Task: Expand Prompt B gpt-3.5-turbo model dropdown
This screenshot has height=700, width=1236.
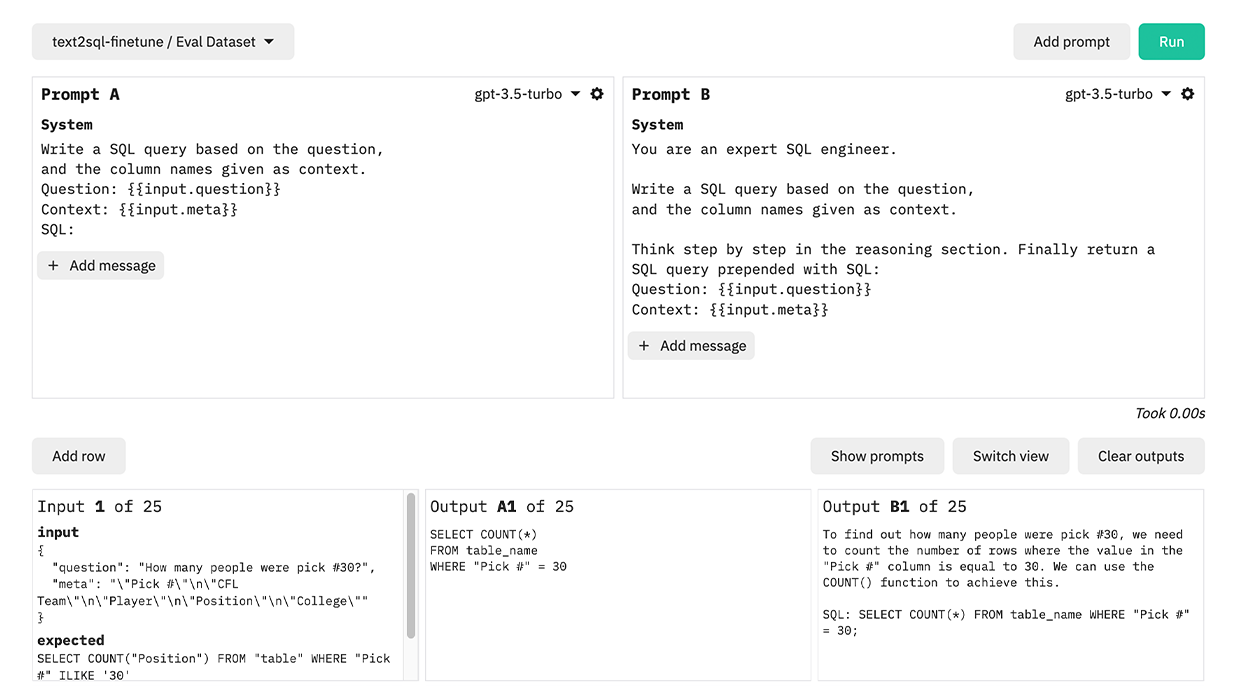Action: click(x=1118, y=94)
